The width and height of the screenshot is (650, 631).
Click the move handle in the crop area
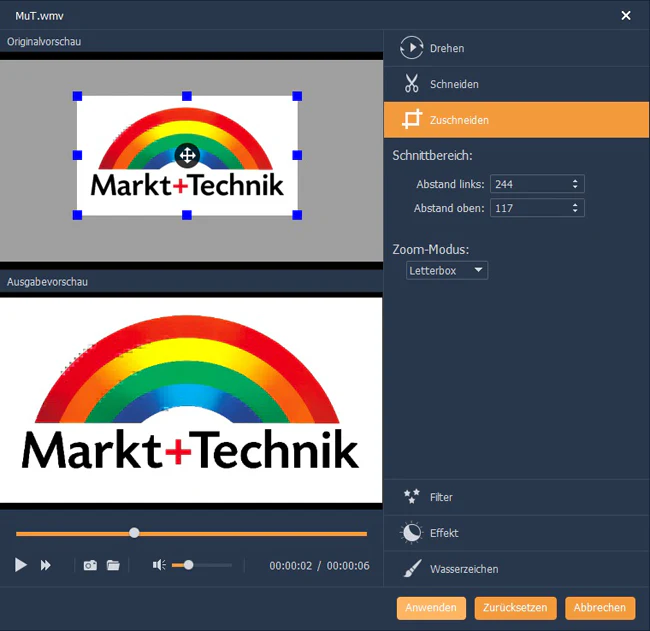coord(187,155)
